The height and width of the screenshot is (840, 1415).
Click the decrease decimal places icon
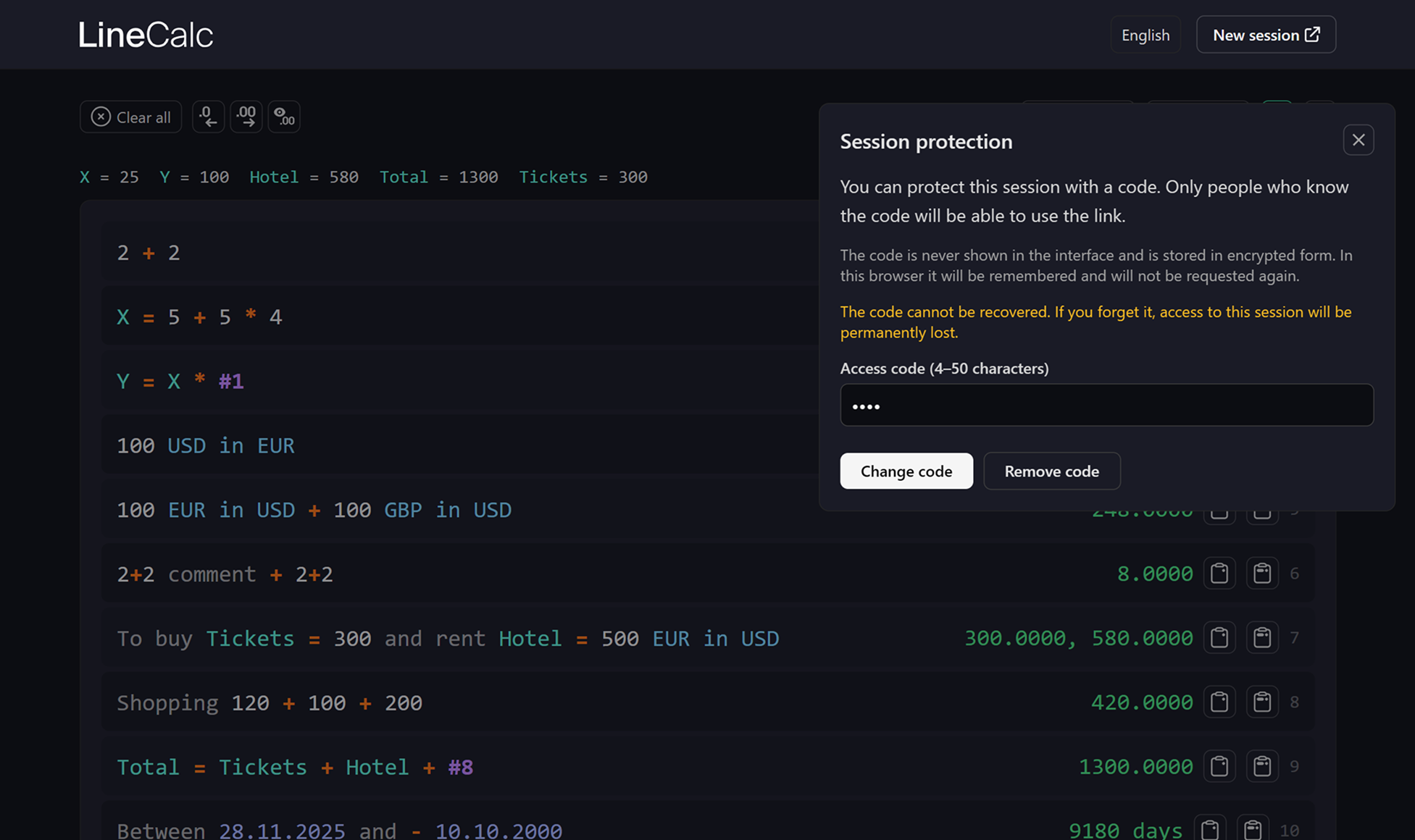208,117
